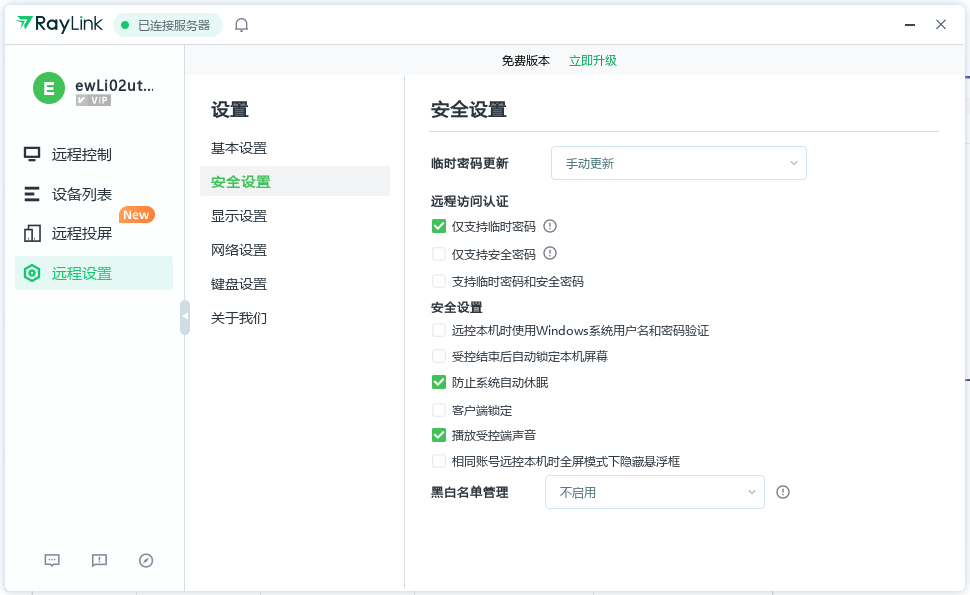Click the info icon next to 黑白名单管理 dropdown
This screenshot has width=970, height=595.
(783, 492)
